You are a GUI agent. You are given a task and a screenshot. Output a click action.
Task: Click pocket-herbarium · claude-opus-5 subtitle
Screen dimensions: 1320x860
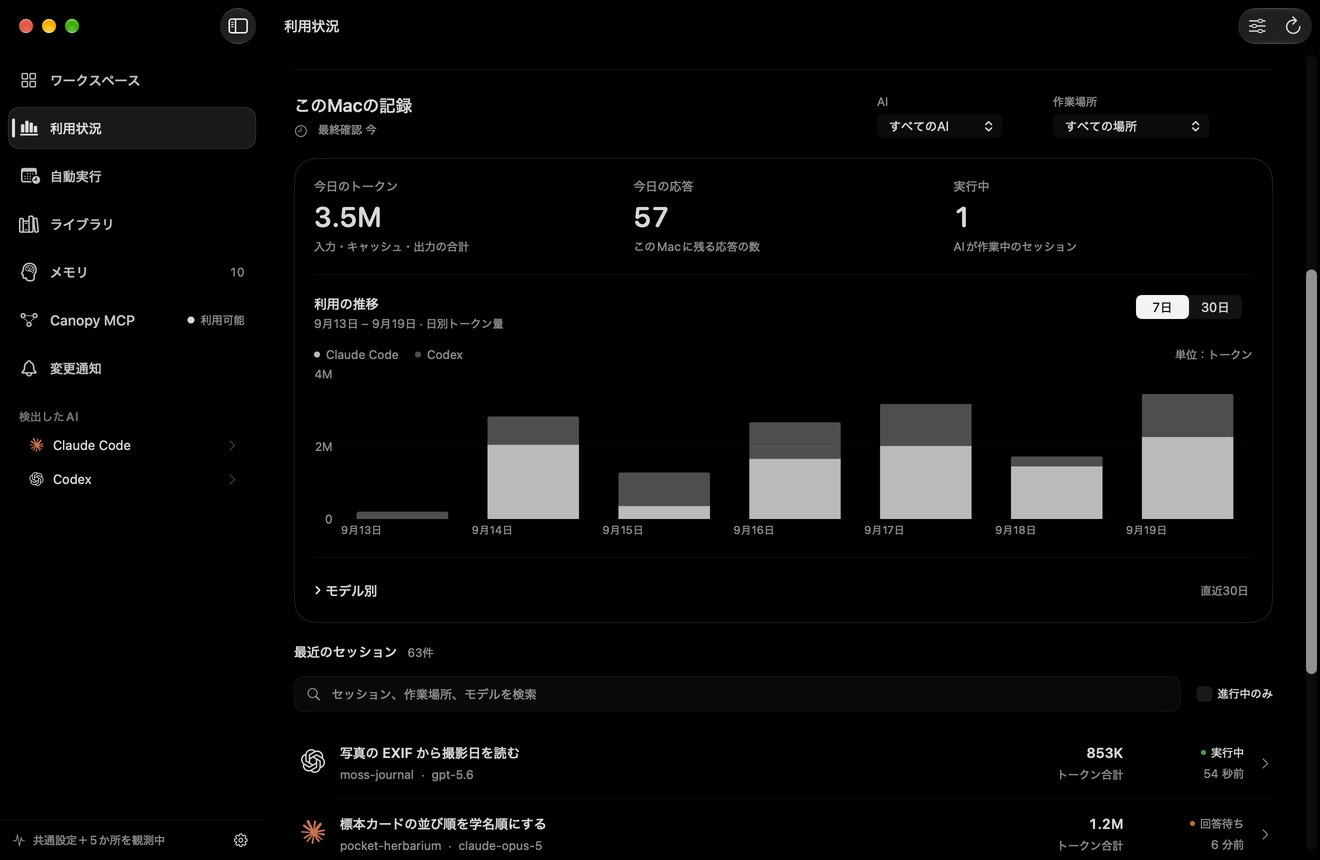point(441,846)
